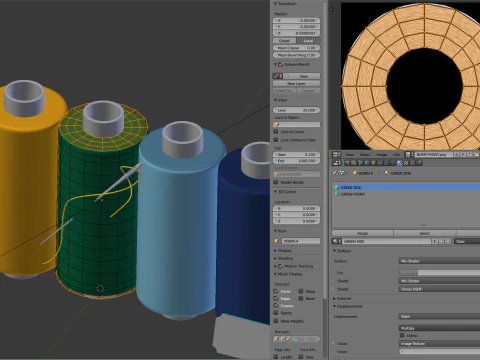
Task: Click the New Layer button
Action: pos(296,83)
